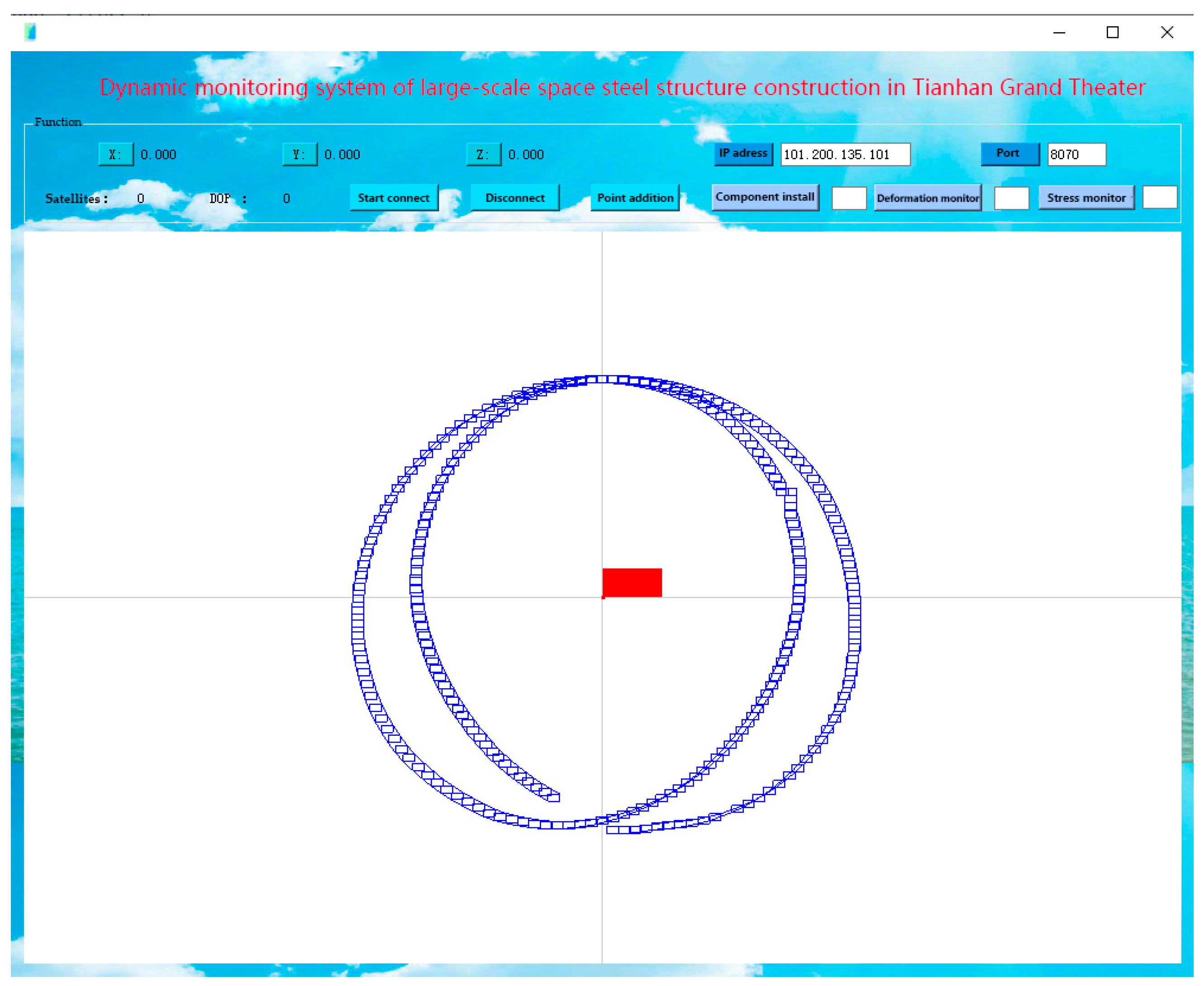Image resolution: width=1204 pixels, height=986 pixels.
Task: Select the red rectangle marker at center
Action: pos(632,582)
